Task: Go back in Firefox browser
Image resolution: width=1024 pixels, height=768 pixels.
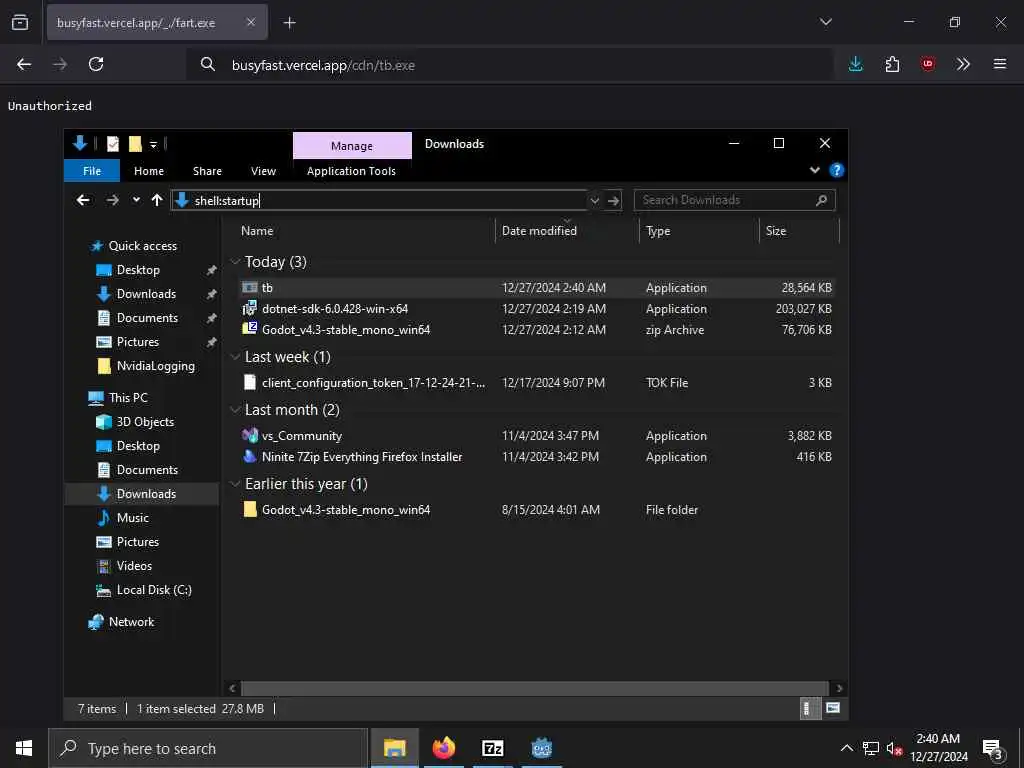Action: pyautogui.click(x=24, y=64)
